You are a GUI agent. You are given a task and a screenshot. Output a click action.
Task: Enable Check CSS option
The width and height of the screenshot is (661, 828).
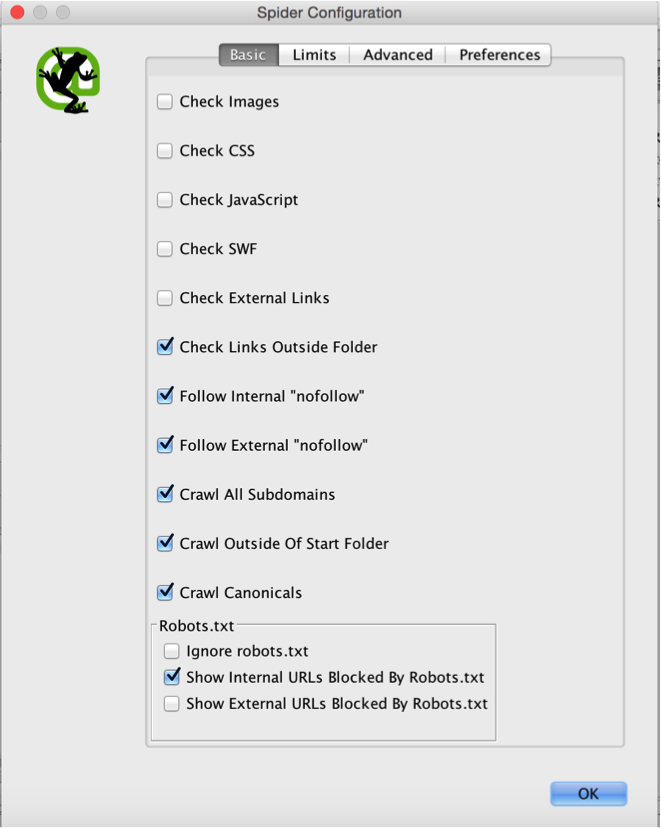click(x=165, y=151)
